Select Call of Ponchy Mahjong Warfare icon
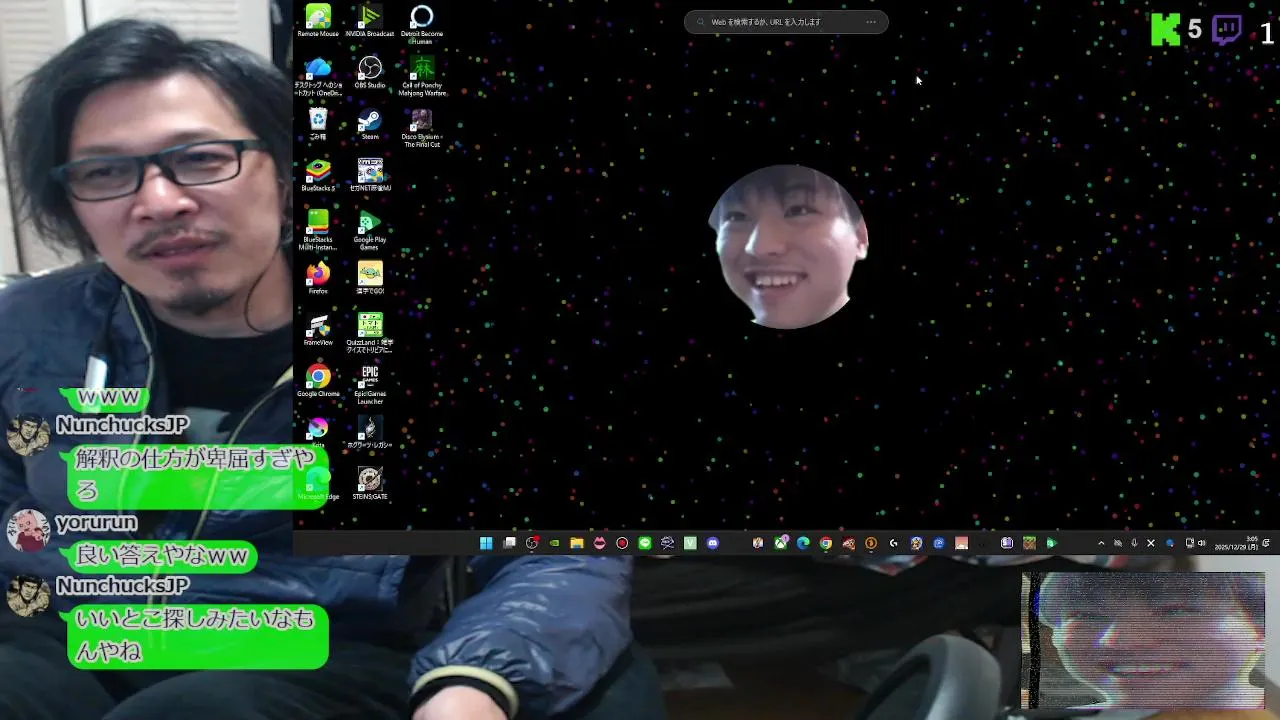1280x720 pixels. coord(422,76)
